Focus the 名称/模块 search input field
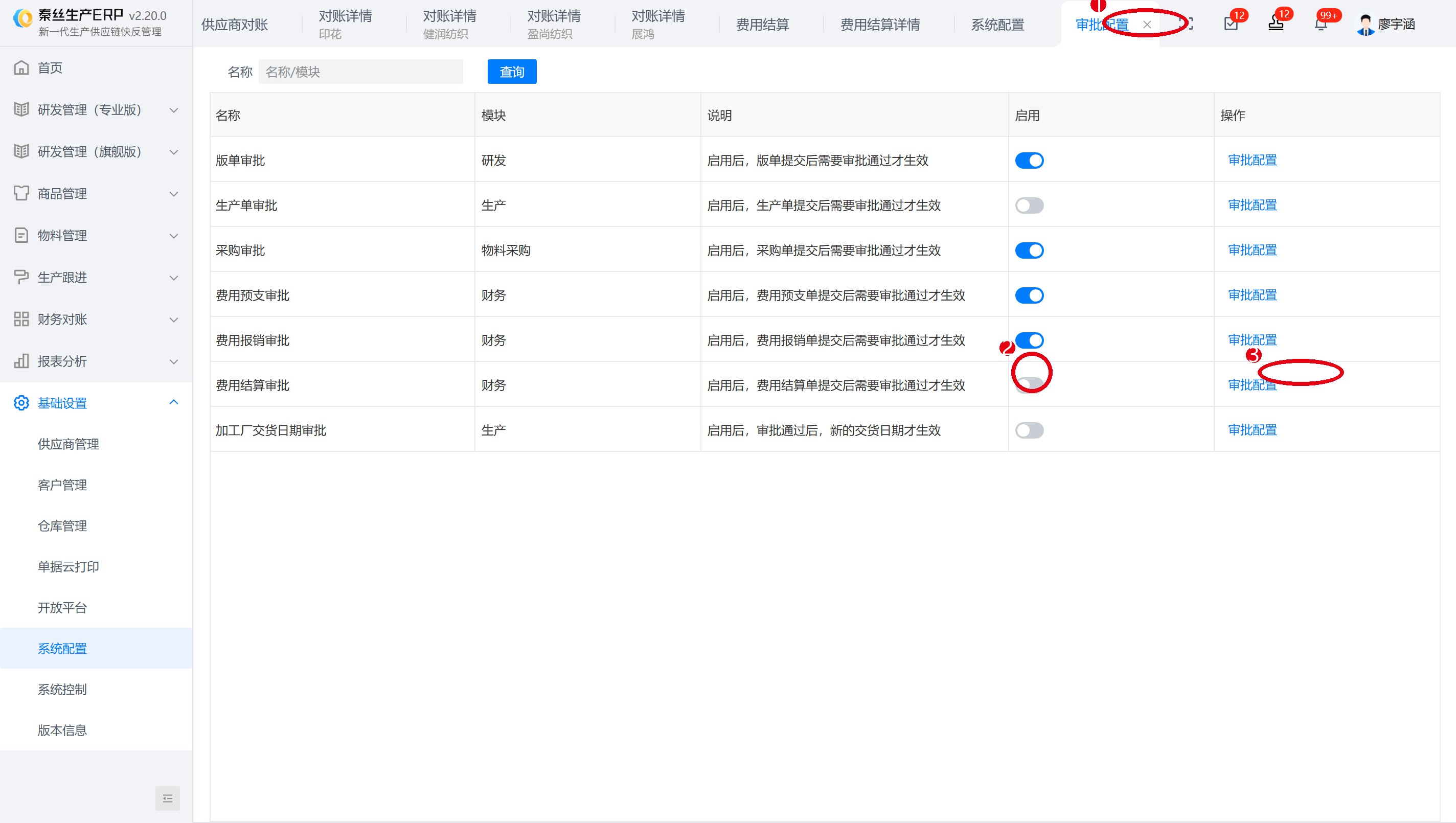 coord(360,72)
